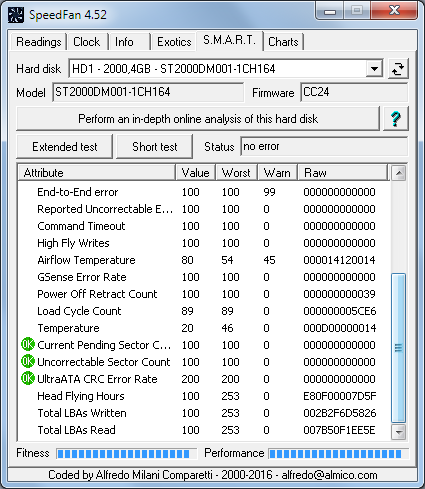Click raw value 007B50F1EE5E
425x489 pixels.
pyautogui.click(x=339, y=430)
